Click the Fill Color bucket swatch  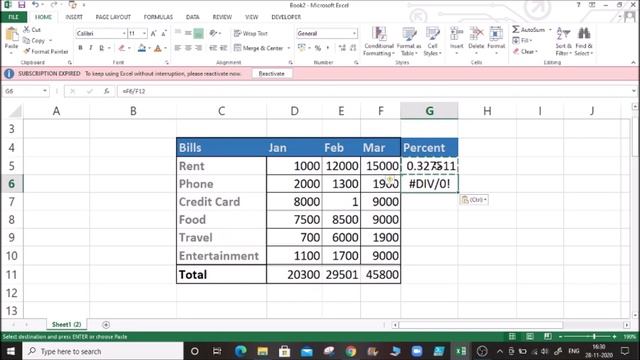click(x=142, y=48)
